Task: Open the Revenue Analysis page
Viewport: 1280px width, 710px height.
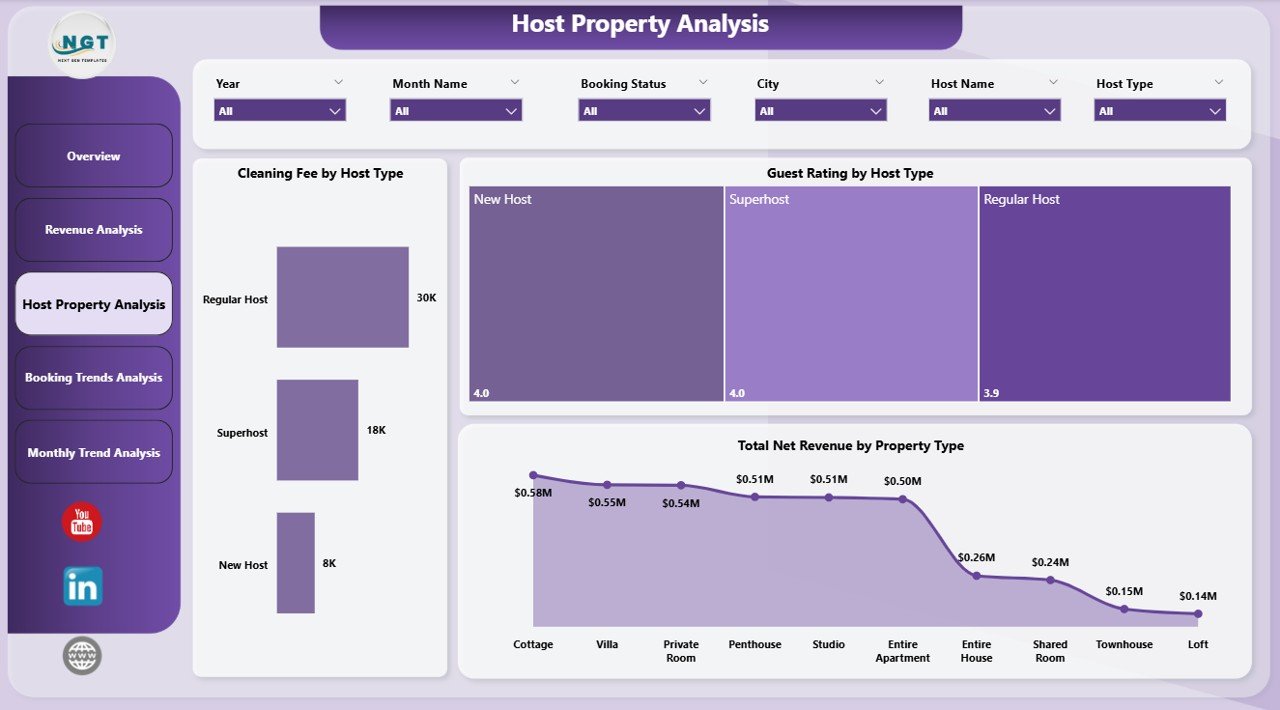Action: click(93, 229)
